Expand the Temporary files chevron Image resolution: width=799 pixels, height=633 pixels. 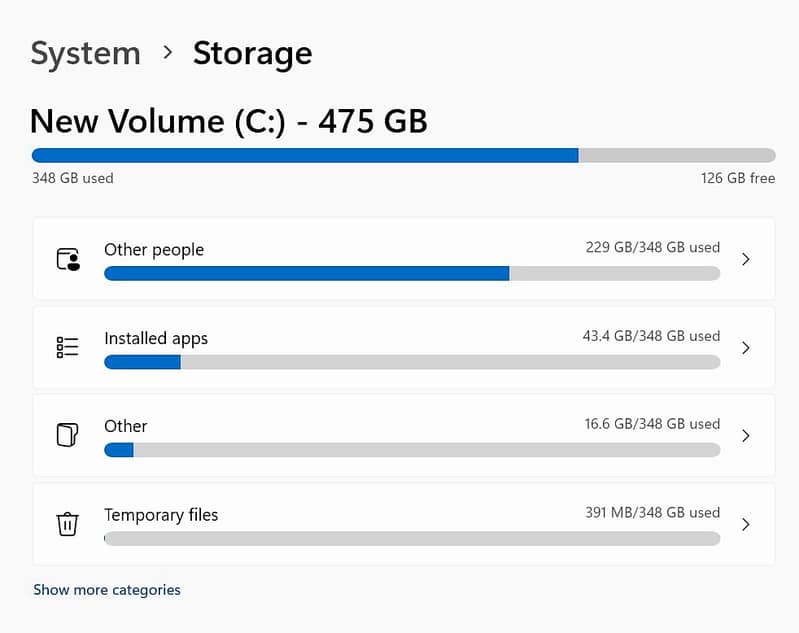tap(746, 524)
